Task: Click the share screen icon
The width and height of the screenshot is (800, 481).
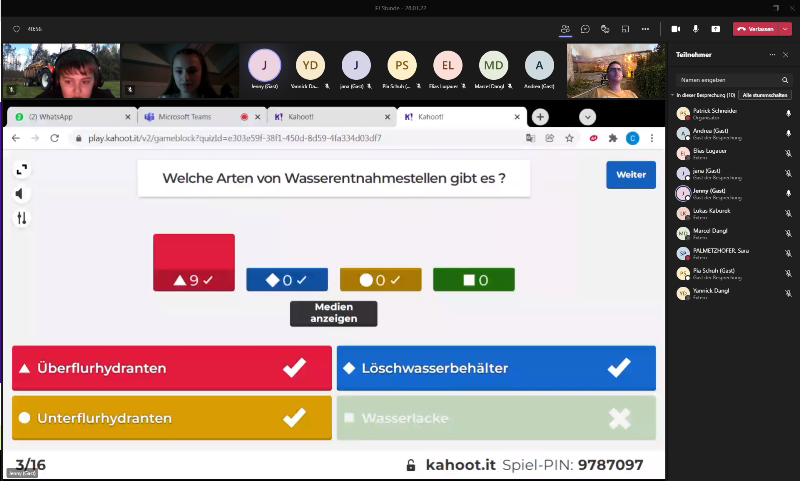Action: click(717, 29)
